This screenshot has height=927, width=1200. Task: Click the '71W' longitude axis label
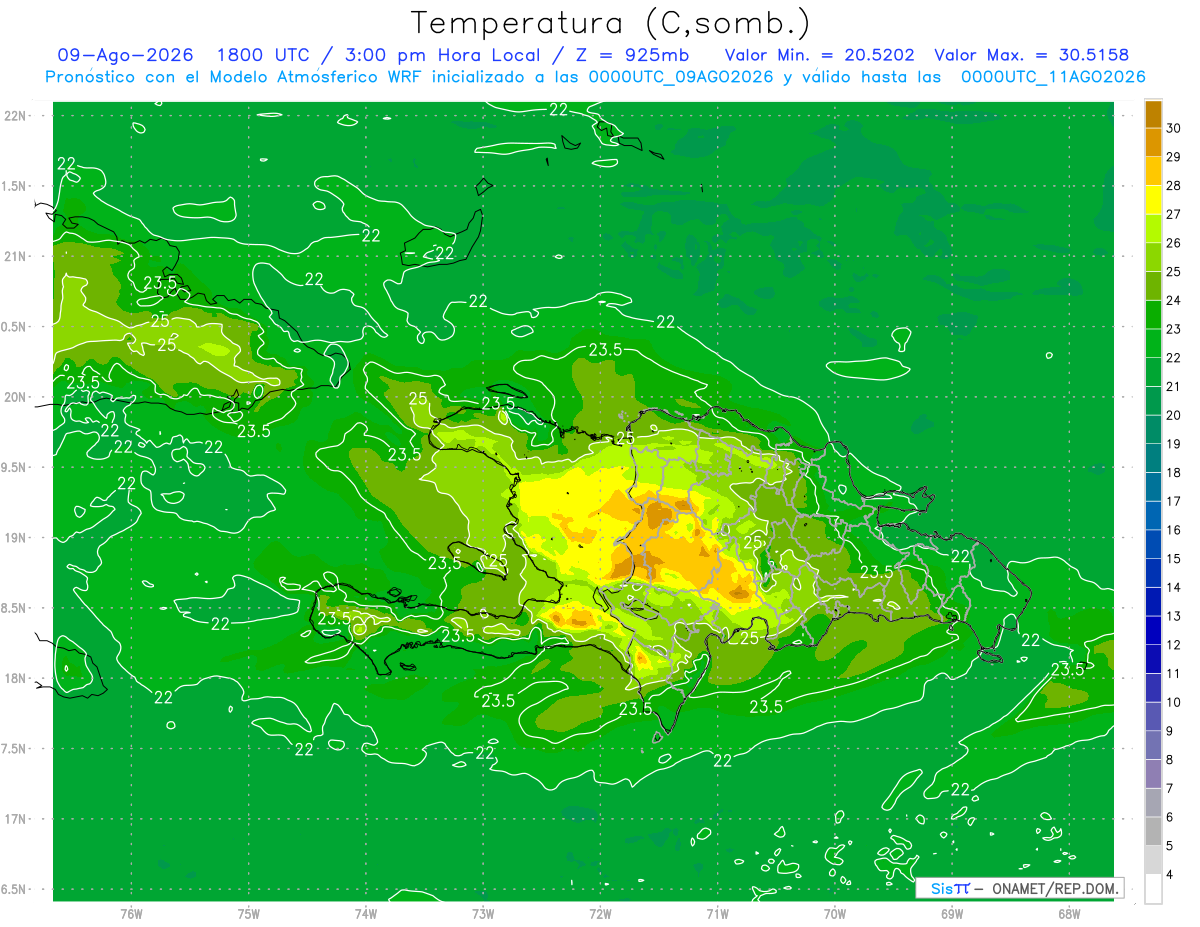tap(717, 914)
